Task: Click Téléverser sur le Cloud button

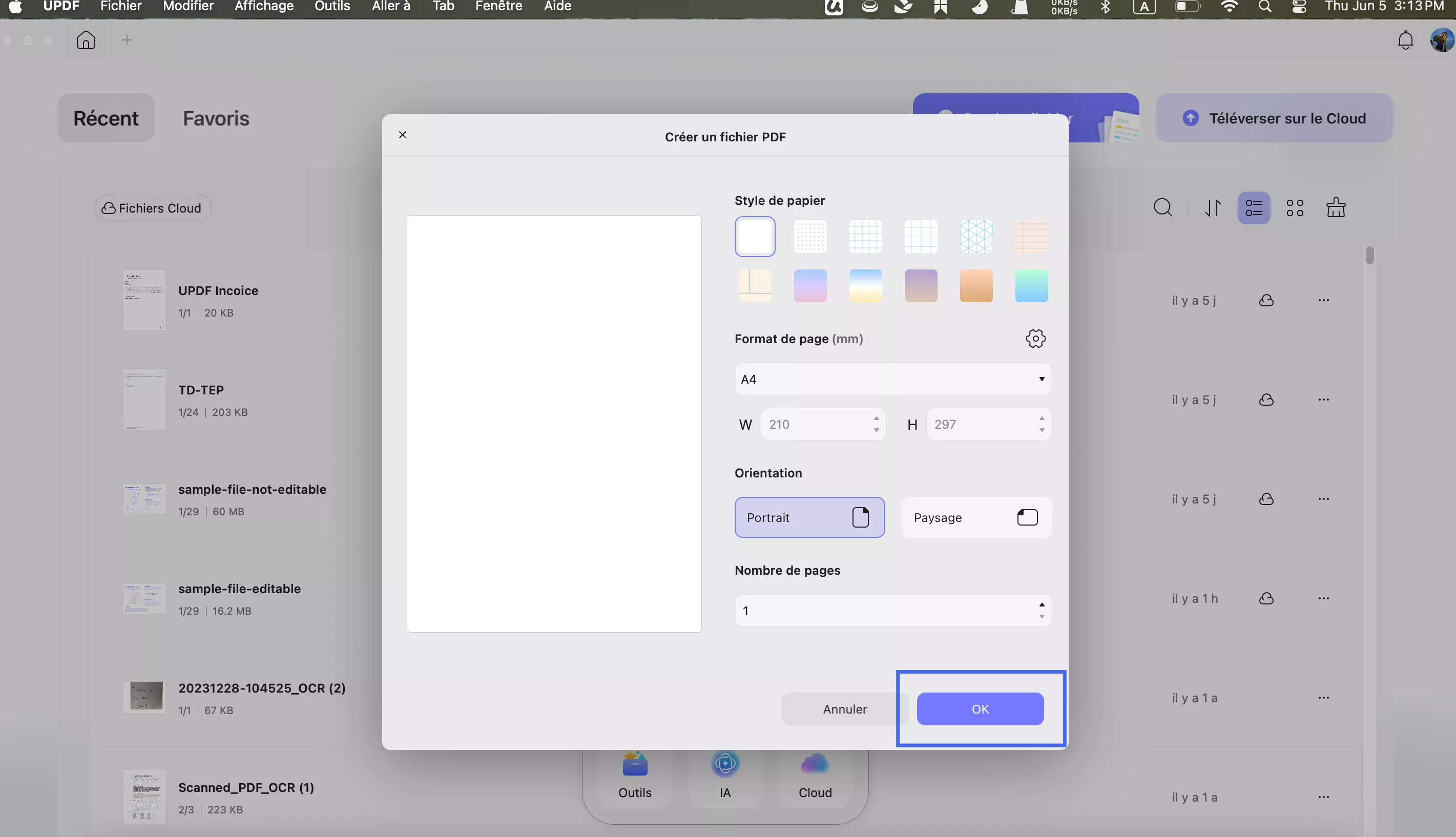Action: point(1274,118)
